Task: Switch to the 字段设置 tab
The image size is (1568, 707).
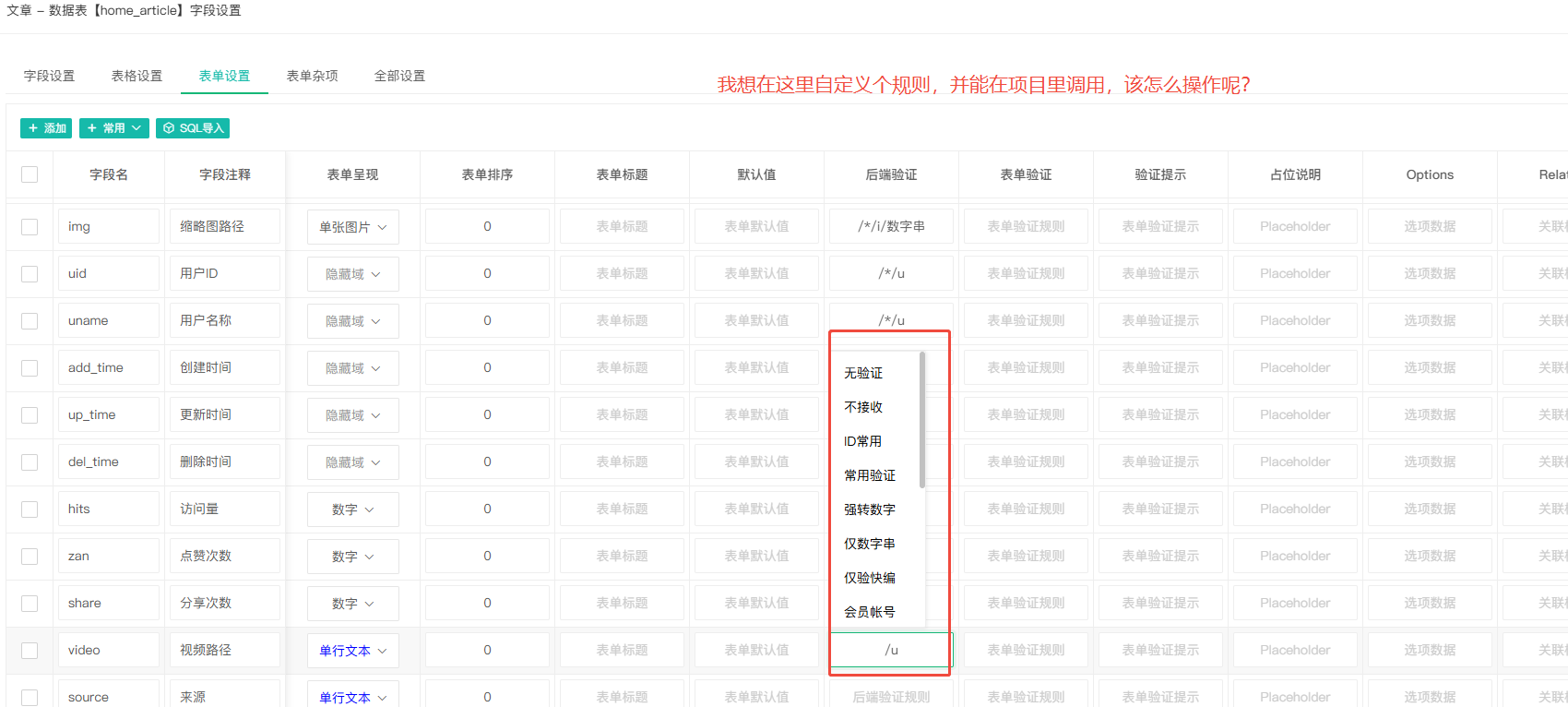Action: tap(50, 76)
